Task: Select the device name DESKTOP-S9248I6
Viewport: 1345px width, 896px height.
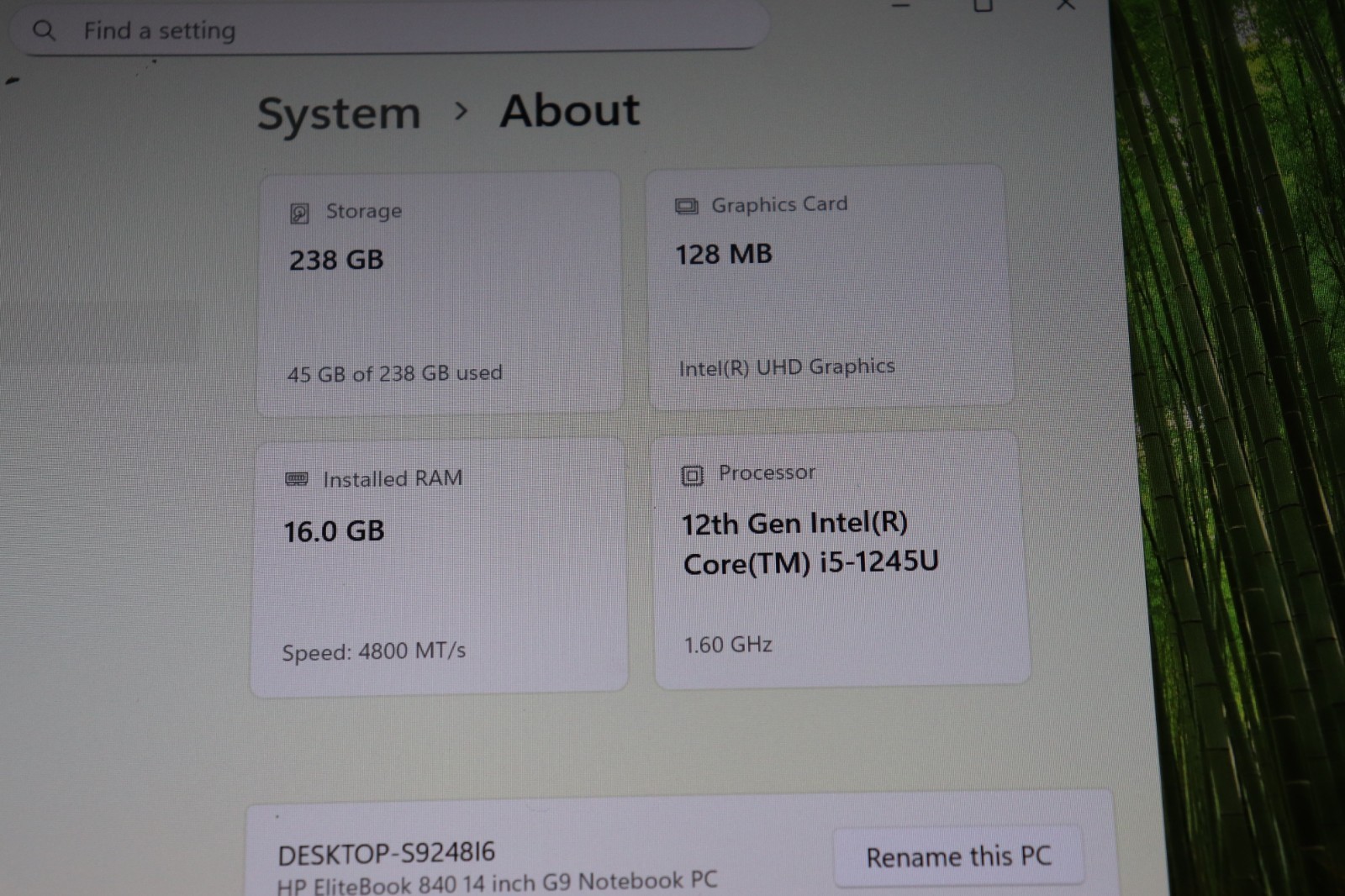Action: tap(387, 854)
